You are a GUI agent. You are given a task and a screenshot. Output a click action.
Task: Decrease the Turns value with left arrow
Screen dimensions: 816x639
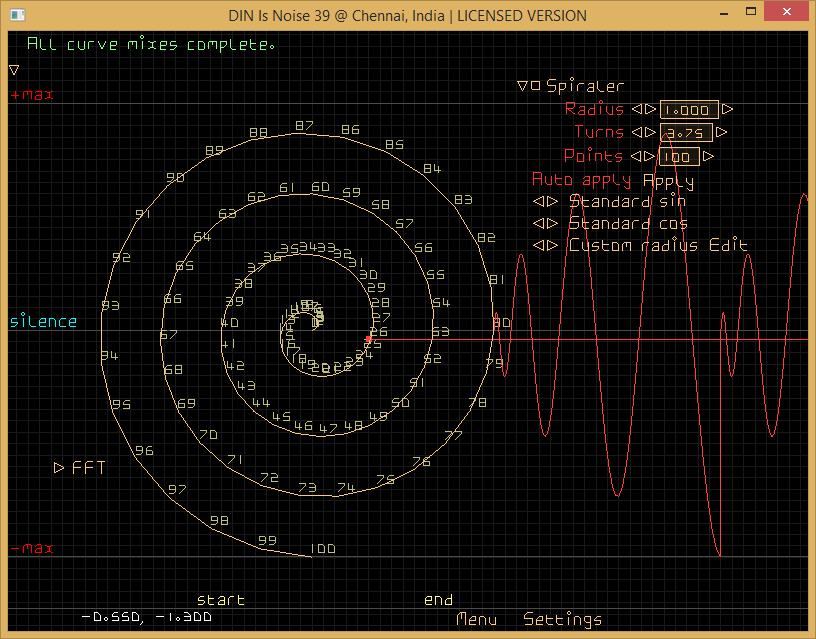[x=637, y=133]
